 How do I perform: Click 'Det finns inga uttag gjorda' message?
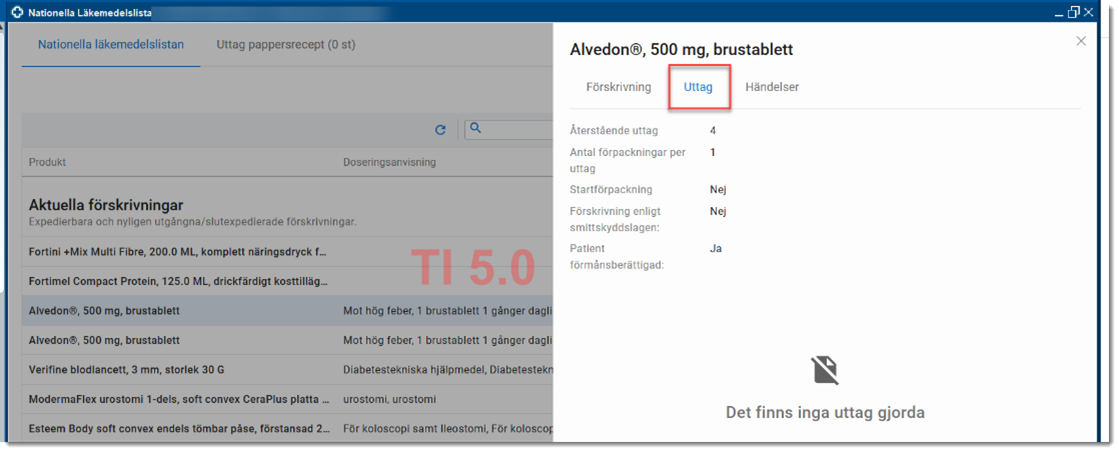click(825, 412)
